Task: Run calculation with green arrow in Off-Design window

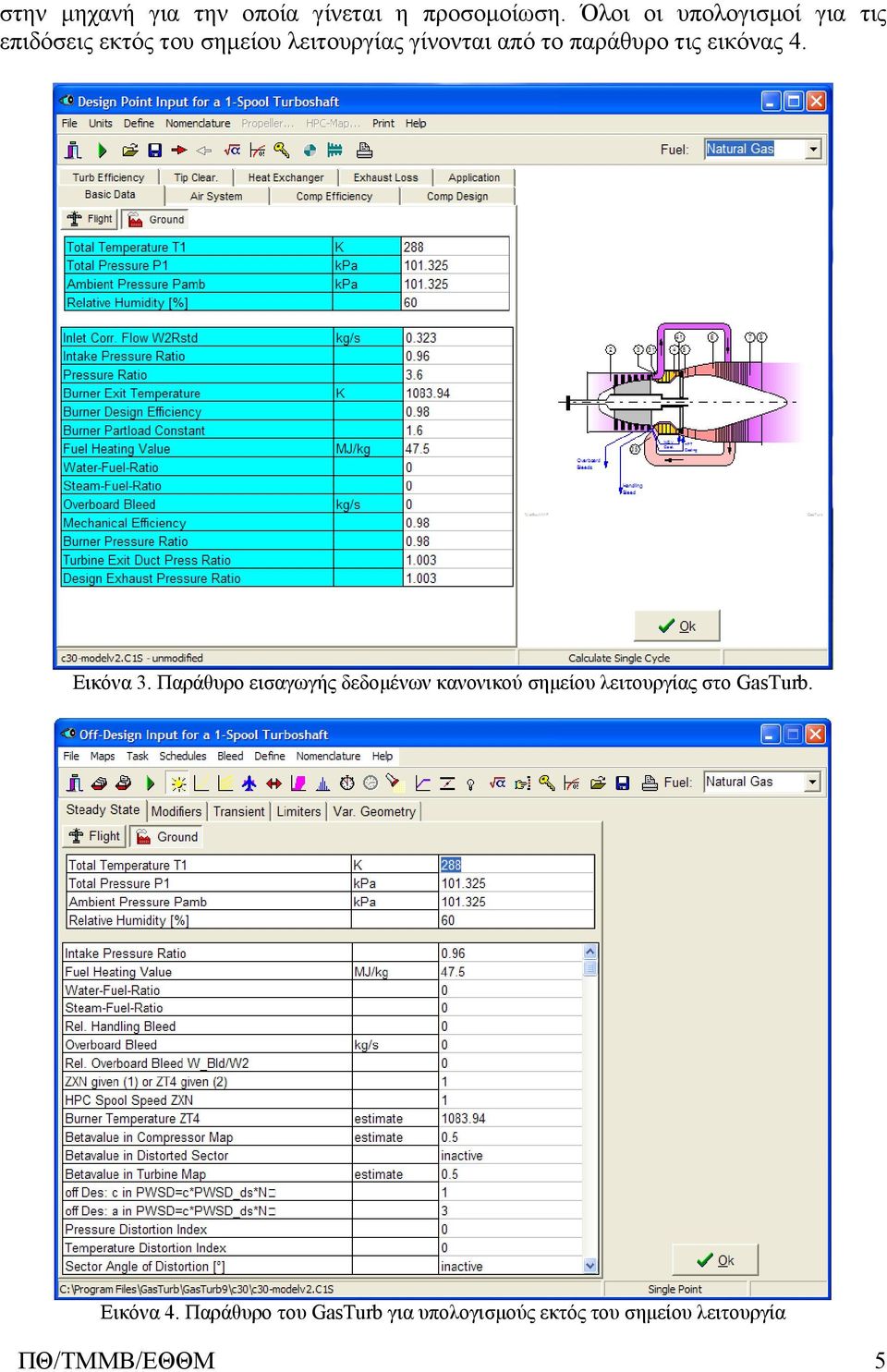Action: tap(150, 783)
